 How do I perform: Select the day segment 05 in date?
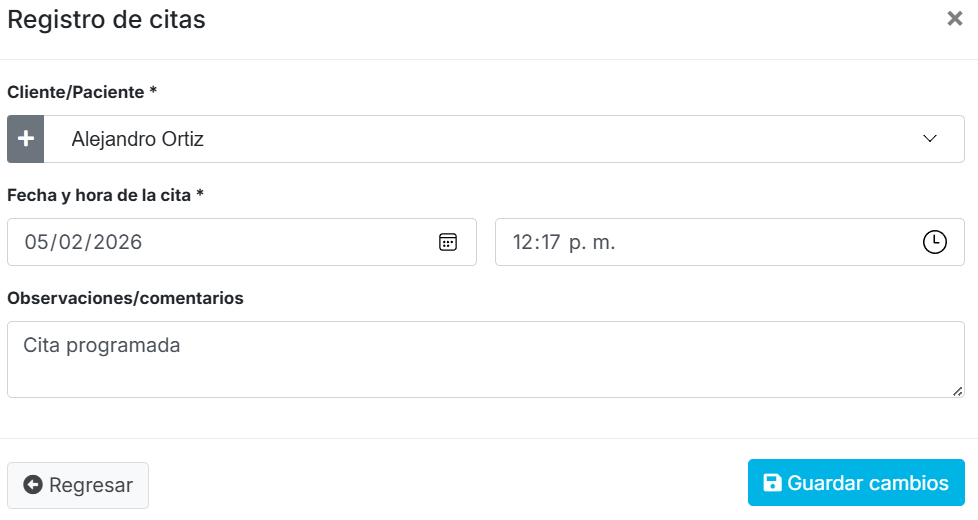click(37, 242)
